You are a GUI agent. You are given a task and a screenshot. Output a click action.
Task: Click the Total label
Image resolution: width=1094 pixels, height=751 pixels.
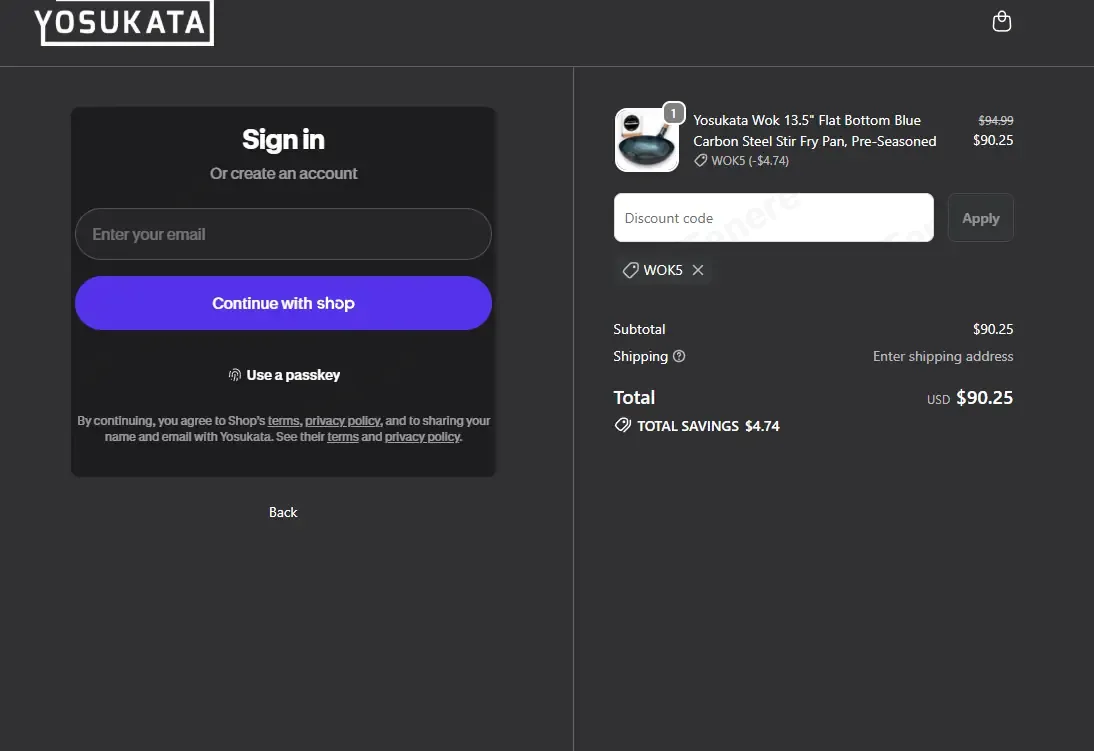point(634,397)
